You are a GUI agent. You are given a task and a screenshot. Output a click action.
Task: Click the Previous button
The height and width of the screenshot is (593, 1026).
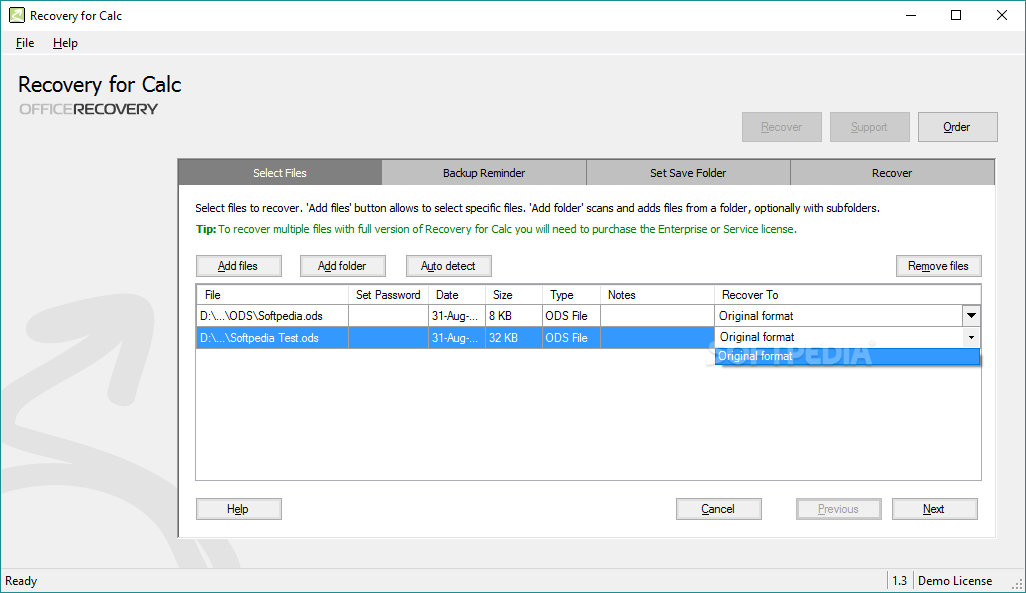coord(838,509)
